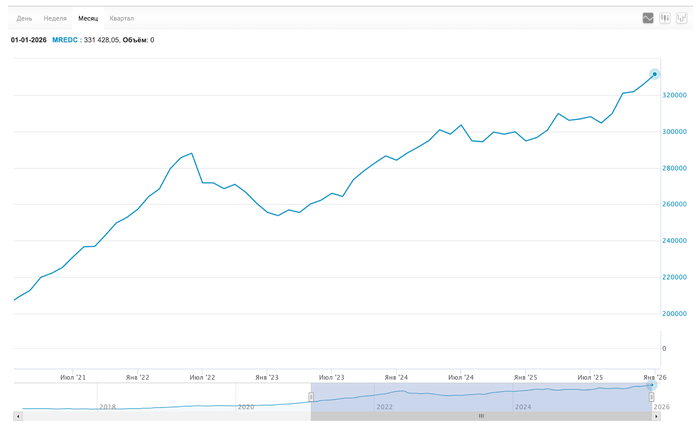
Task: Click the left navigator range handle
Action: pos(311,397)
